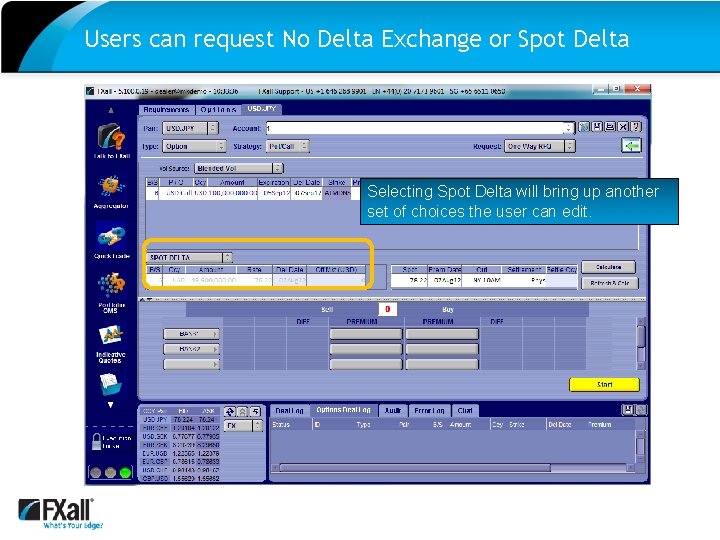Switch to the Options tab
The height and width of the screenshot is (540, 720).
[x=219, y=110]
